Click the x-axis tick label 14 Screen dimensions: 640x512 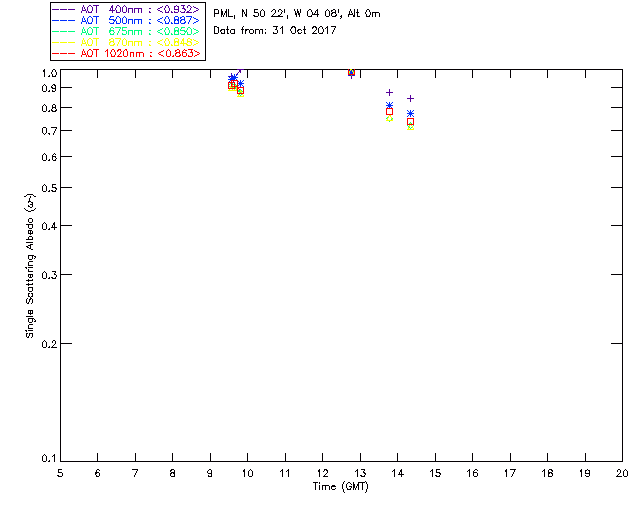pos(398,473)
